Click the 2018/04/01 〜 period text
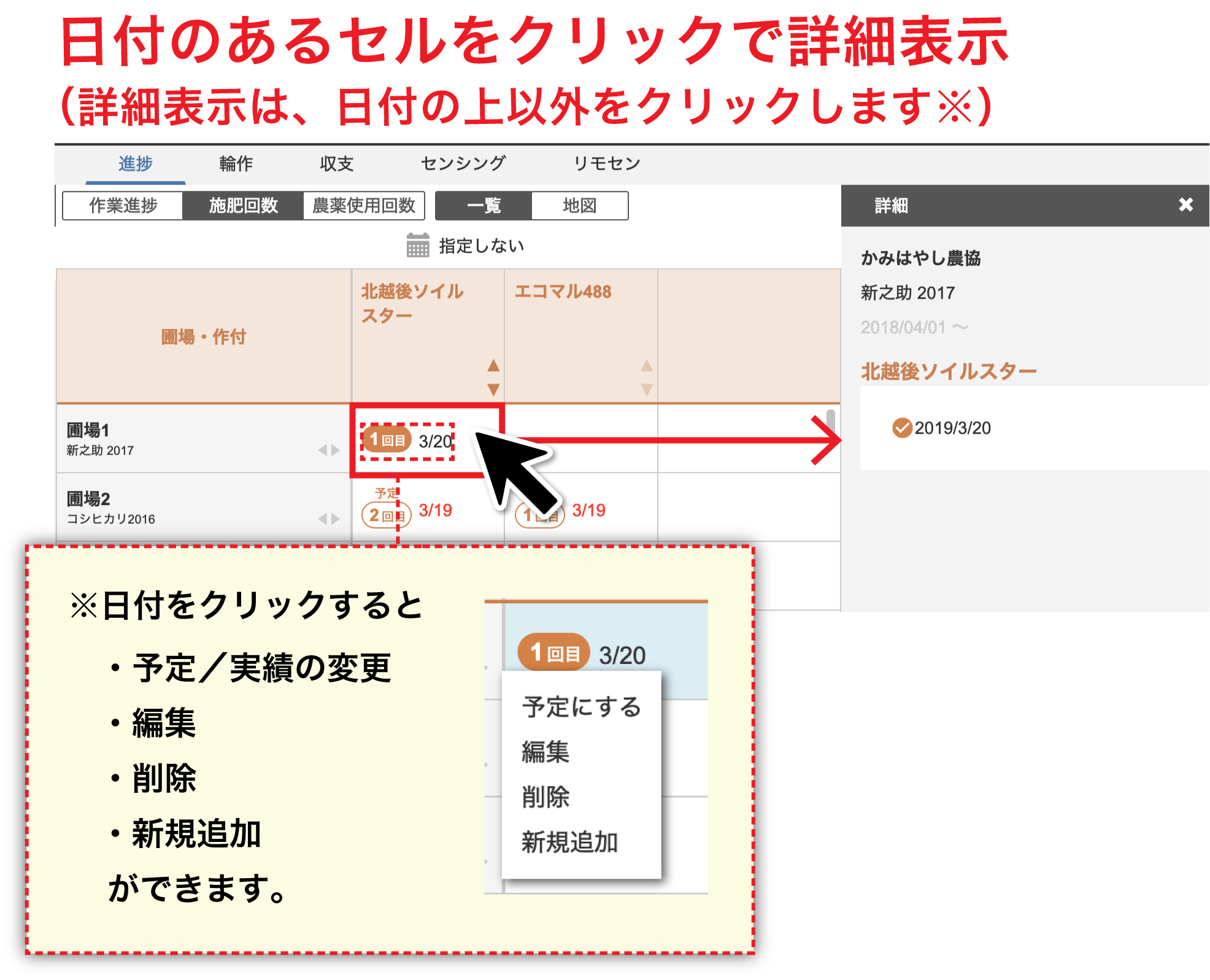The width and height of the screenshot is (1210, 980). click(x=914, y=327)
